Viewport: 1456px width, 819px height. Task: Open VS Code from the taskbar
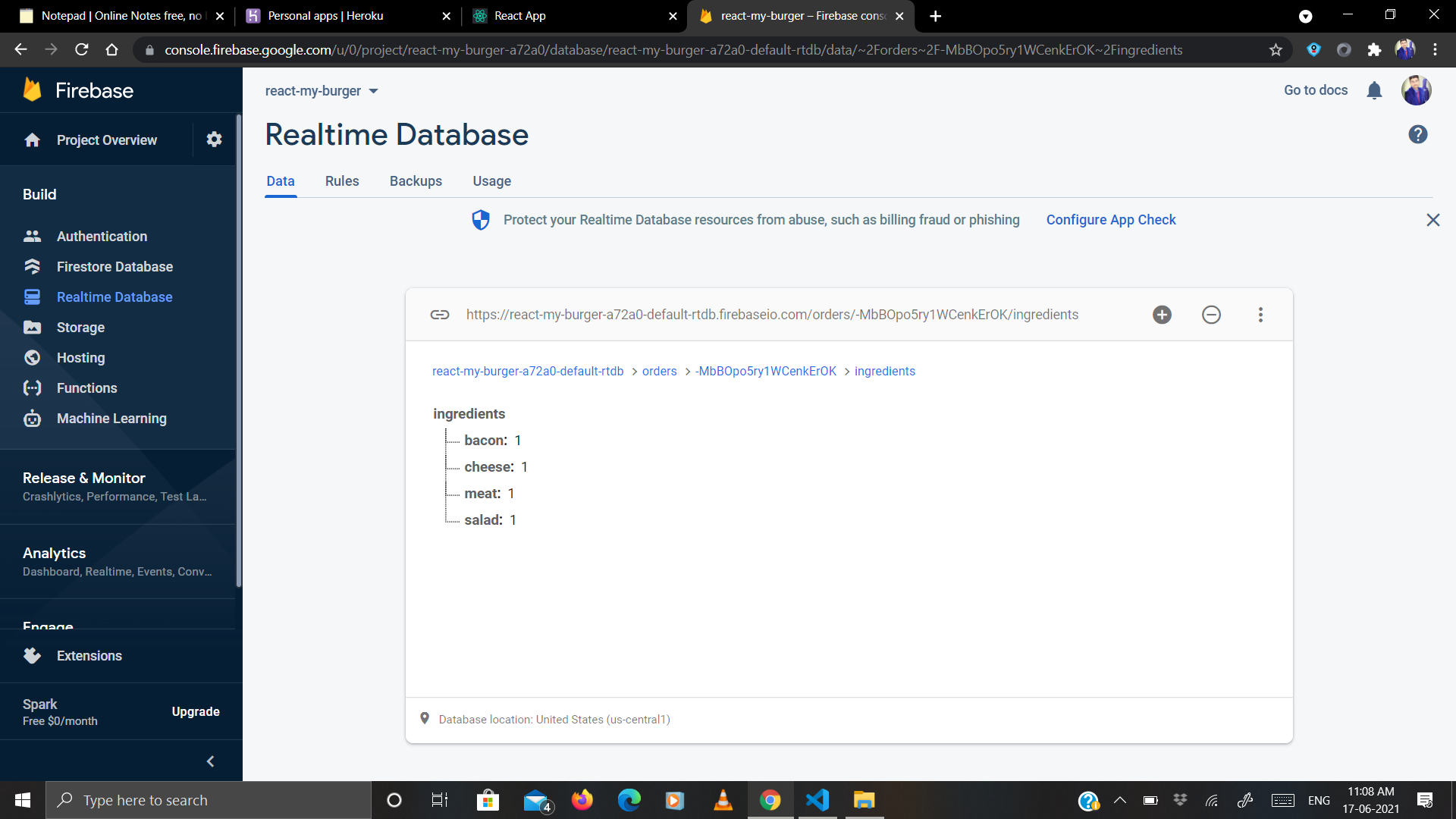[x=817, y=799]
